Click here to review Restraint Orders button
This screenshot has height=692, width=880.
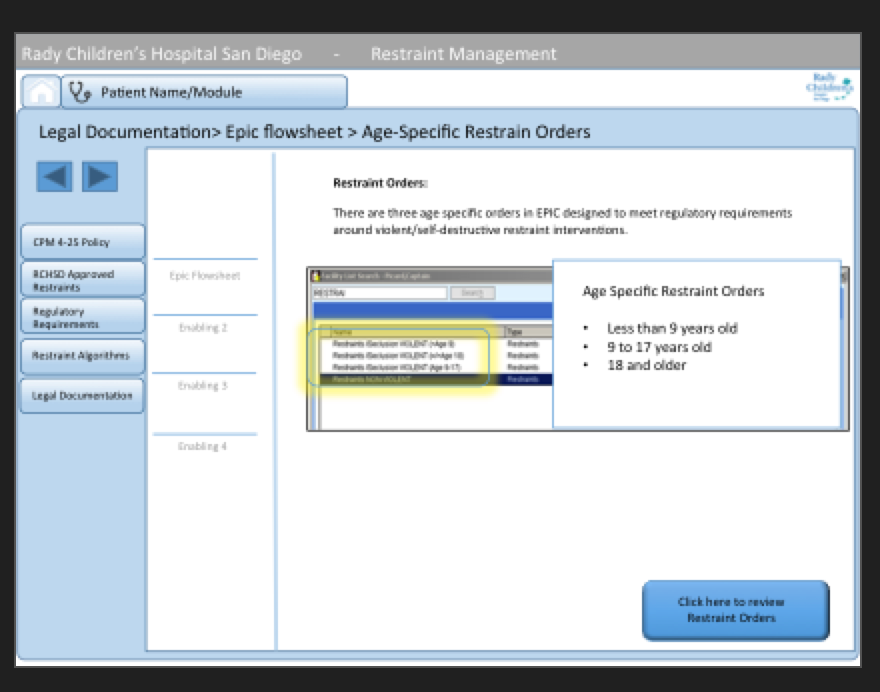click(x=736, y=610)
